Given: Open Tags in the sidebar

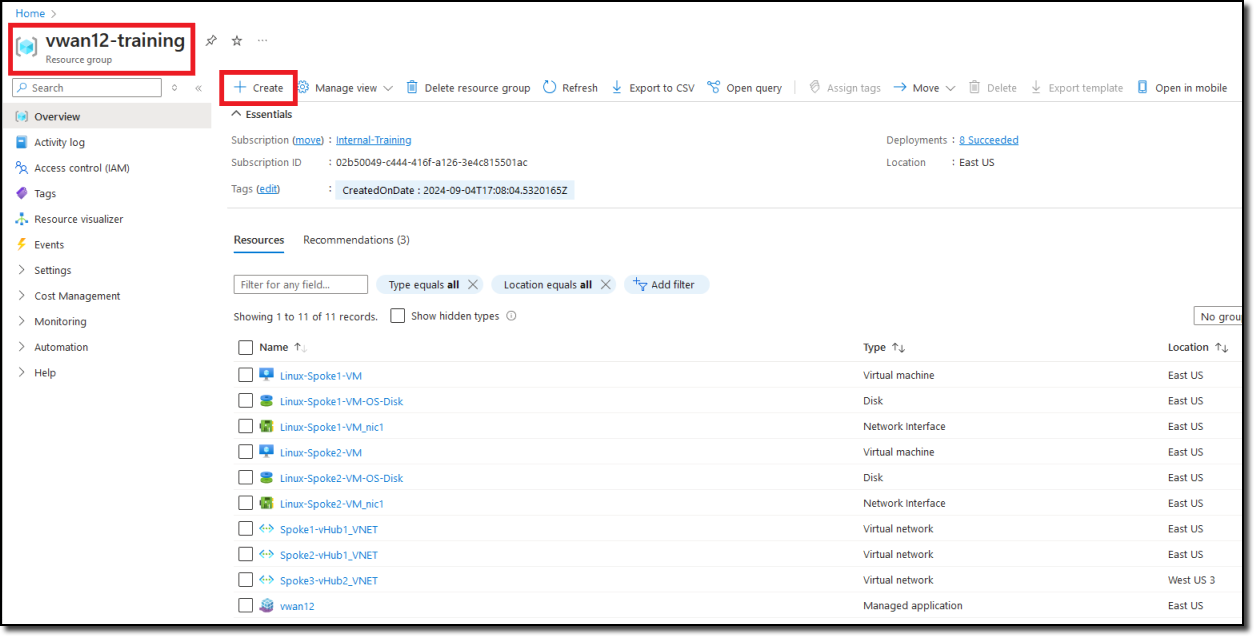Looking at the screenshot, I should point(45,194).
